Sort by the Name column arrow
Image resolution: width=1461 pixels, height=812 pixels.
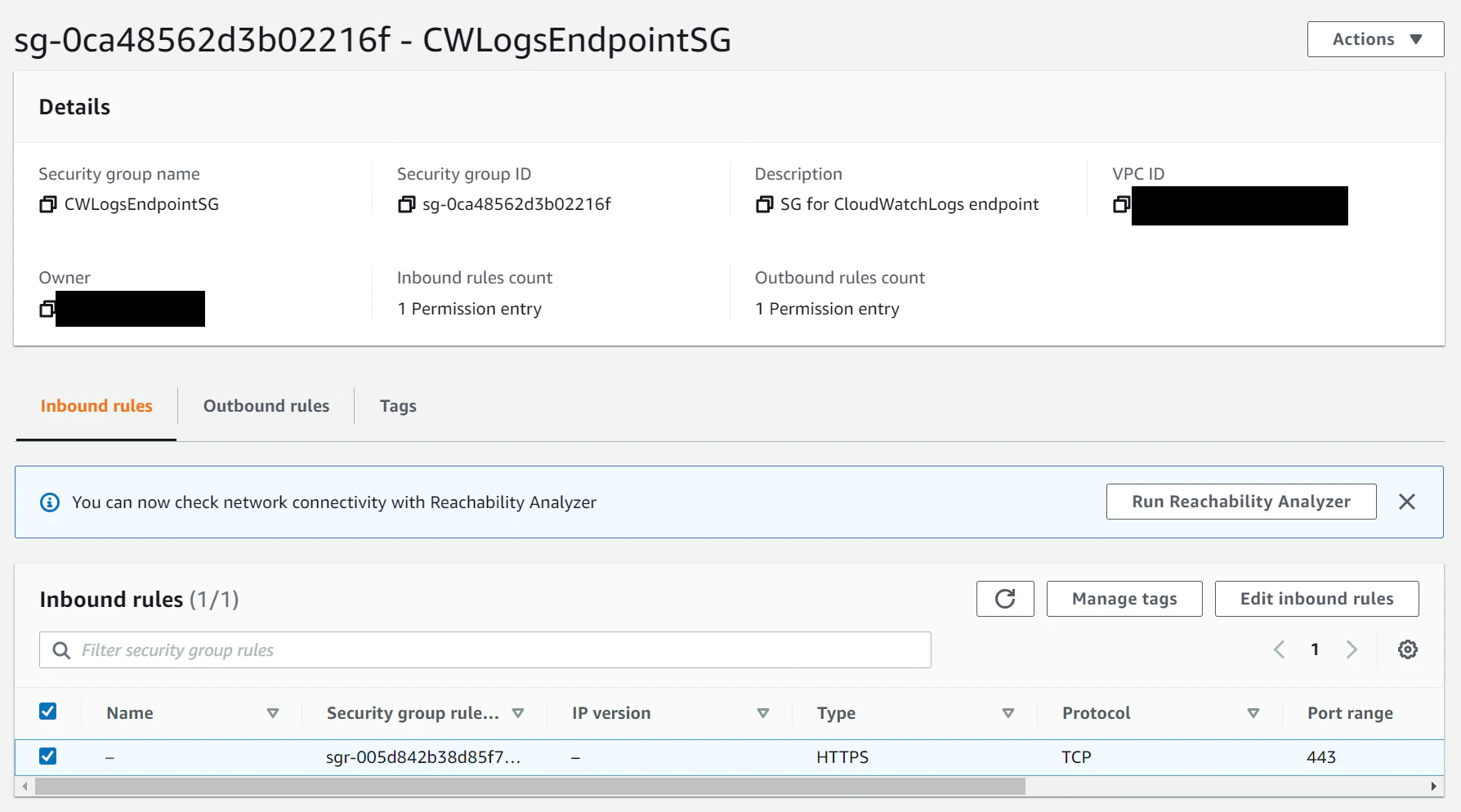(x=273, y=713)
